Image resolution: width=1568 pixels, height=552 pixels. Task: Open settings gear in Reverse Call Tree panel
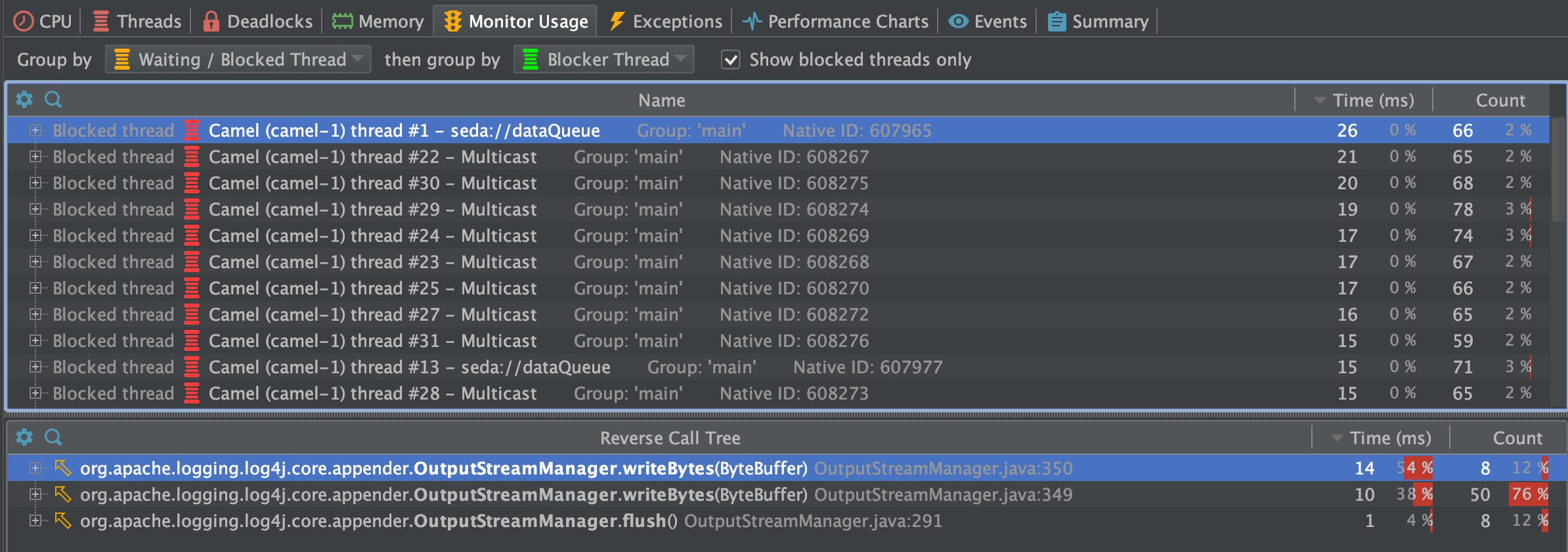(24, 437)
